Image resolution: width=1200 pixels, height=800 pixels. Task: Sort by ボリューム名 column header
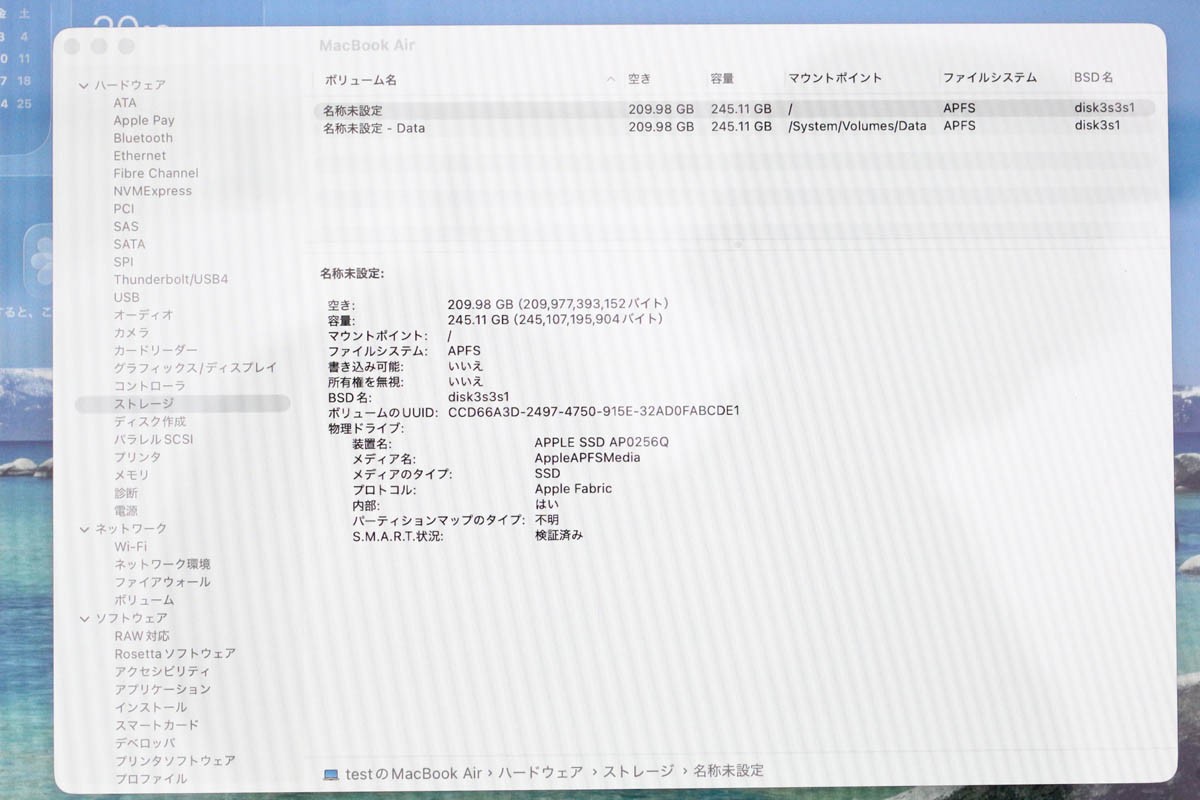(x=360, y=79)
